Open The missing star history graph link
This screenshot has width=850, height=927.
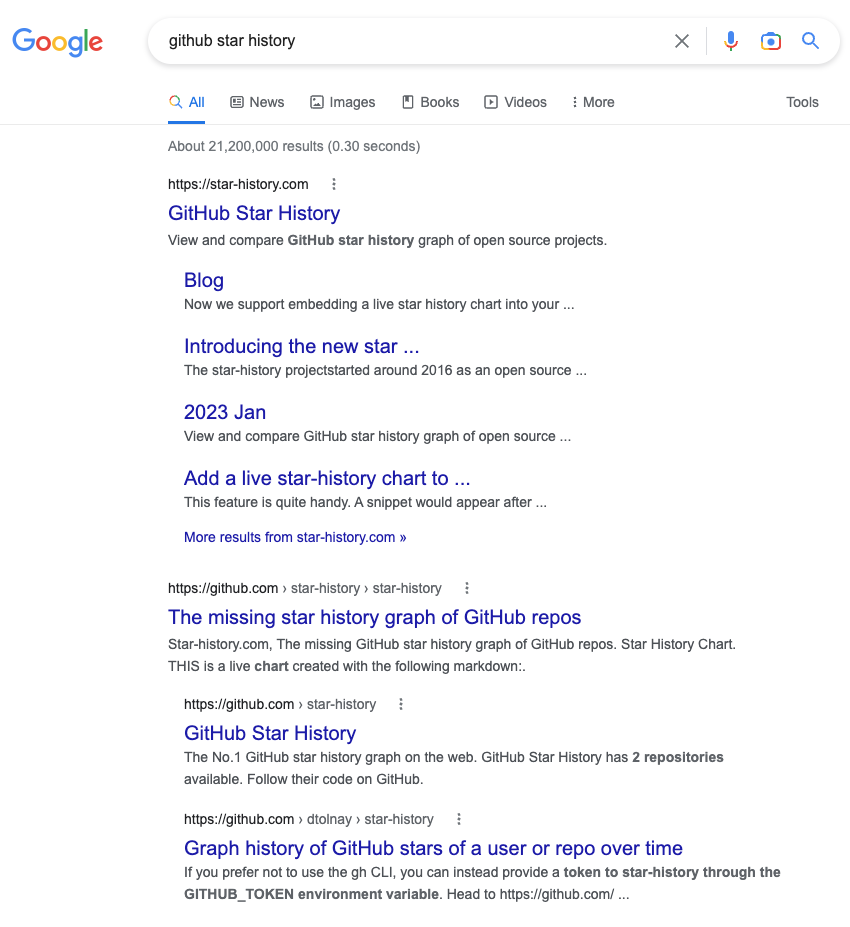[374, 617]
